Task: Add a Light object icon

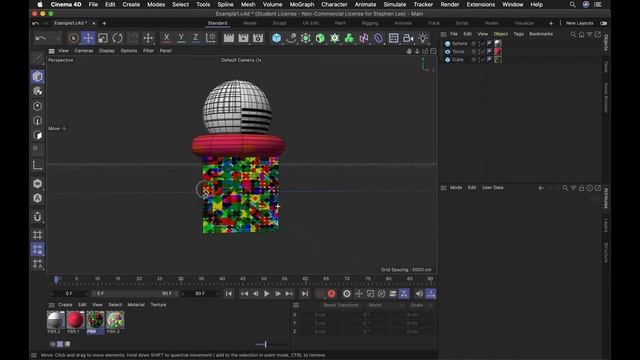Action: pos(423,38)
